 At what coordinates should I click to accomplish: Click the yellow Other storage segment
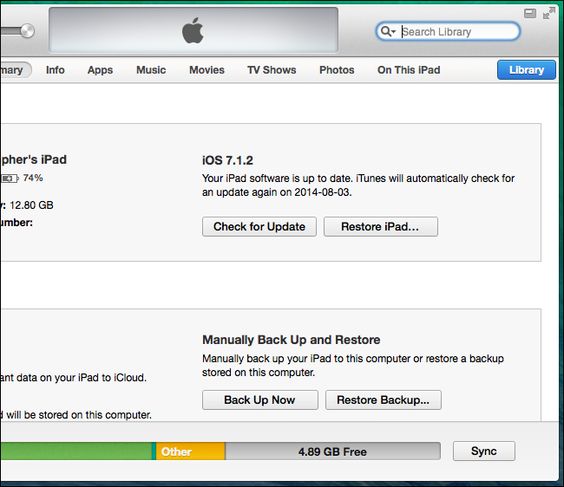(x=191, y=451)
